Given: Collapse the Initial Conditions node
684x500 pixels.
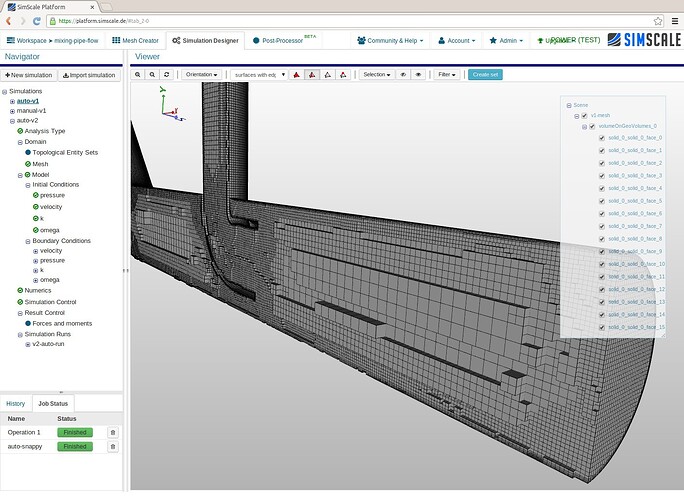Looking at the screenshot, I should tap(28, 185).
